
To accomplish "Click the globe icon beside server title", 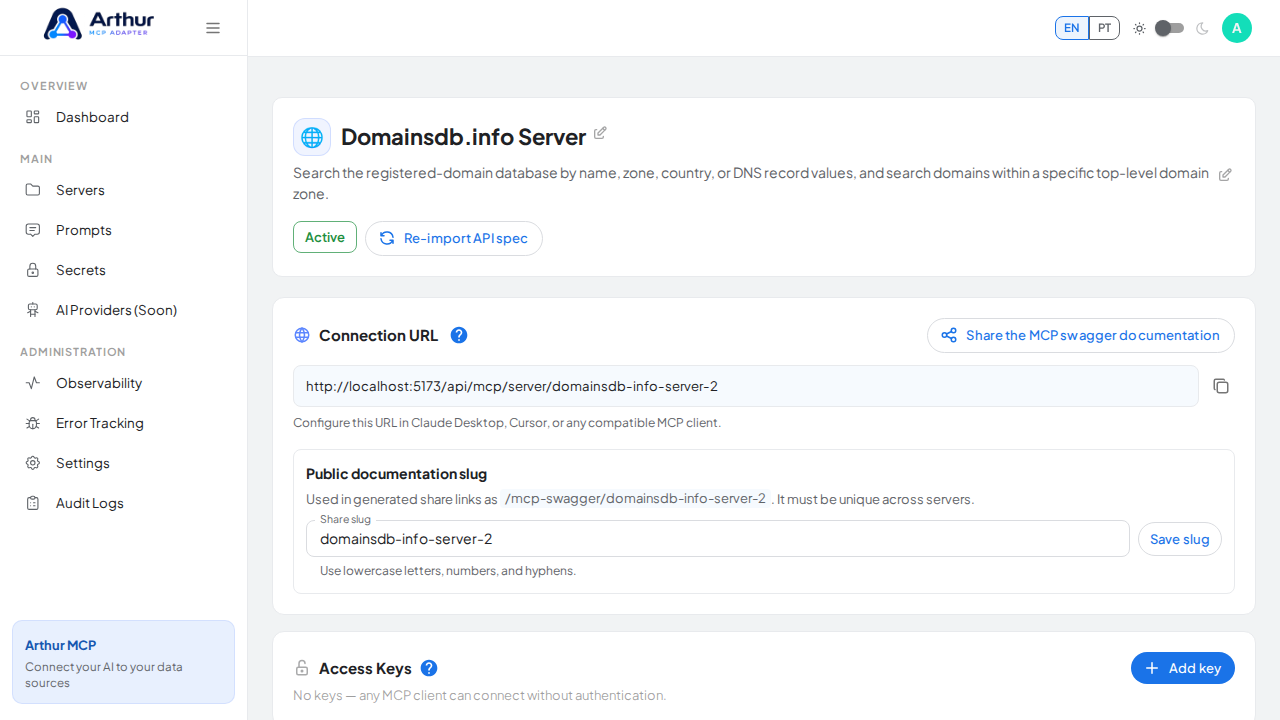I will click(x=312, y=137).
